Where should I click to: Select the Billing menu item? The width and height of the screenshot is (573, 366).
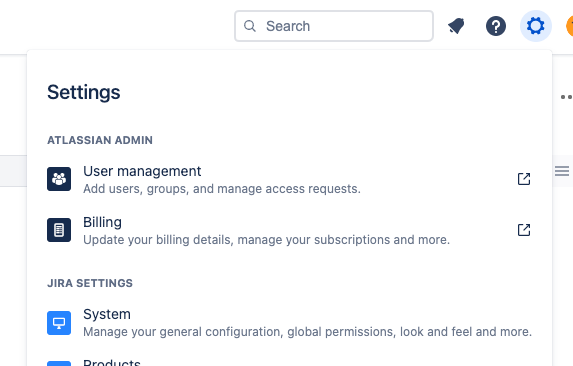(x=289, y=230)
